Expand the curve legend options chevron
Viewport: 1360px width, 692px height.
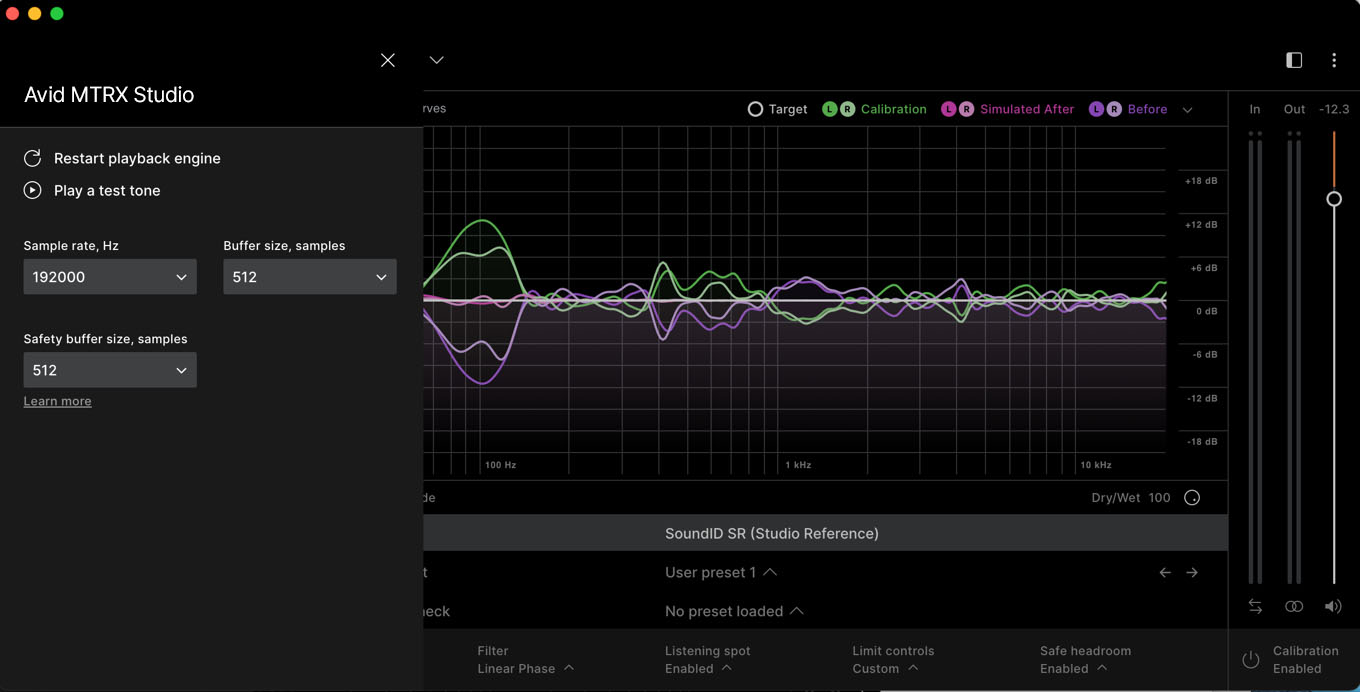pyautogui.click(x=1187, y=110)
